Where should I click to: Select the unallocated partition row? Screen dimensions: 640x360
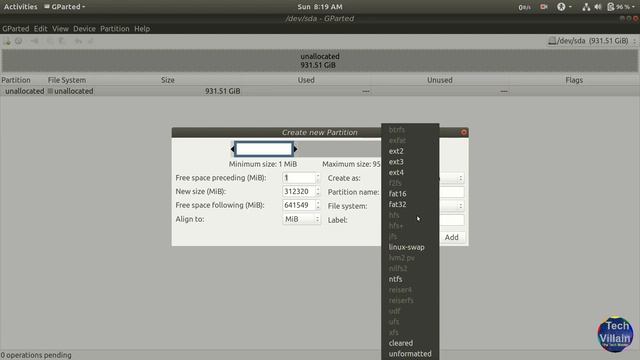(x=320, y=91)
